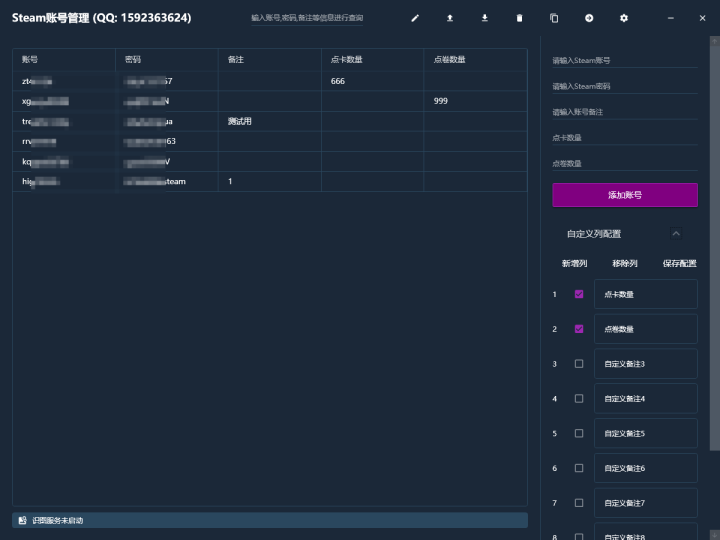Viewport: 720px width, 540px height.
Task: Collapse the 自定义列配置 section chevron
Action: (x=676, y=234)
